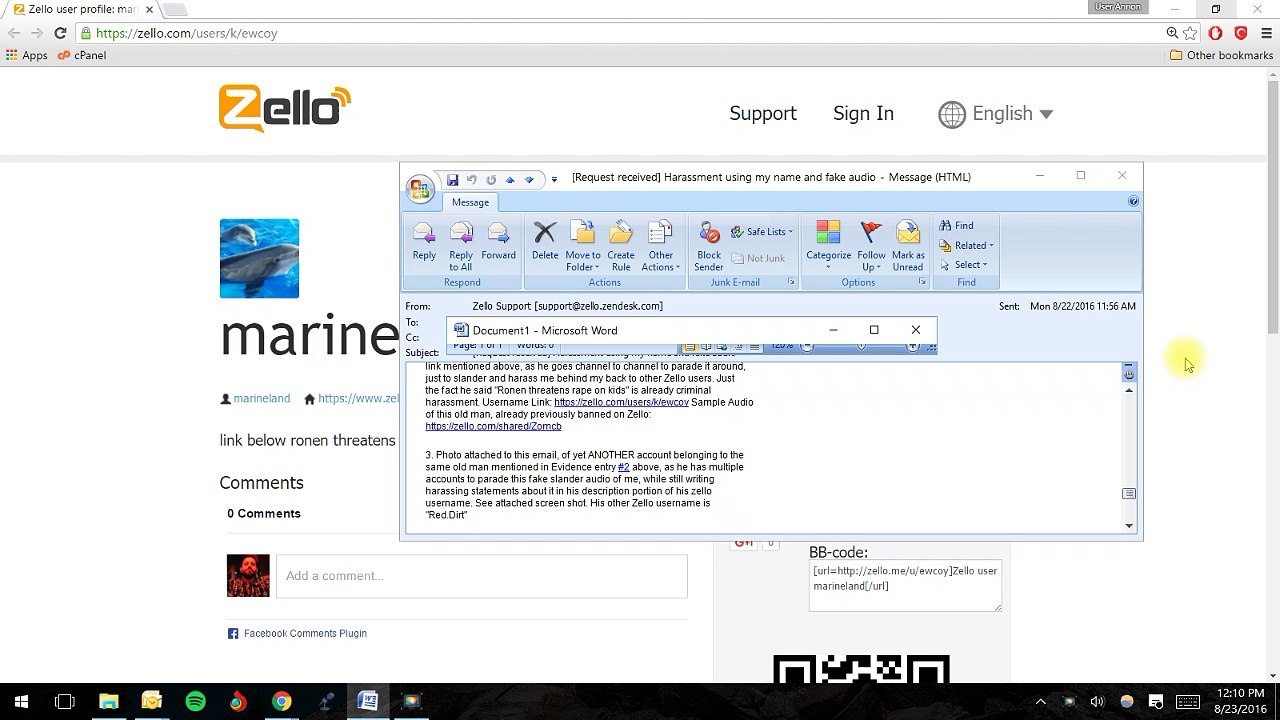Open the Apps bookmarks shortcut
This screenshot has width=1280, height=720.
27,55
